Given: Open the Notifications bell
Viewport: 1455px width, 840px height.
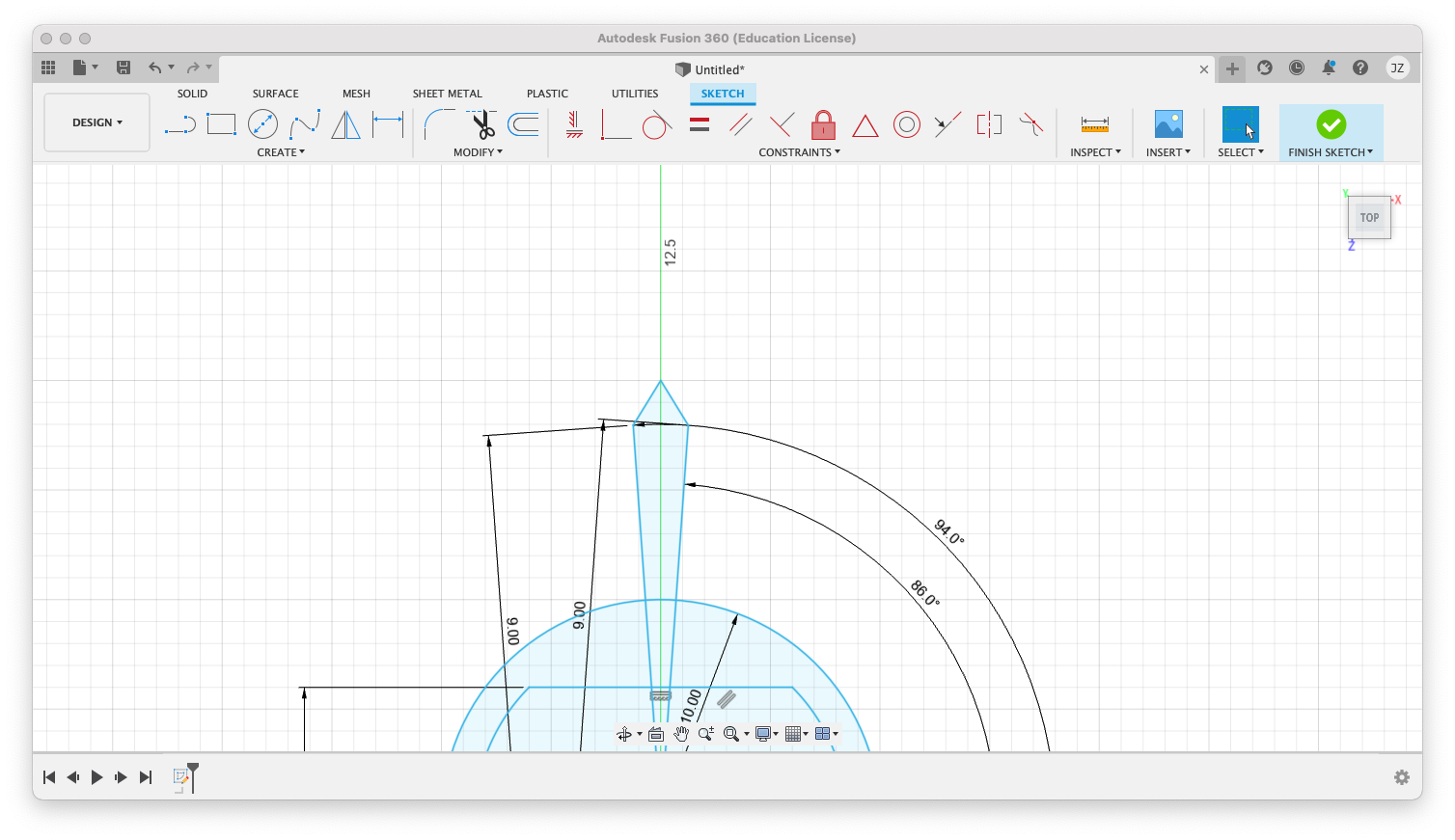Looking at the screenshot, I should (1329, 68).
